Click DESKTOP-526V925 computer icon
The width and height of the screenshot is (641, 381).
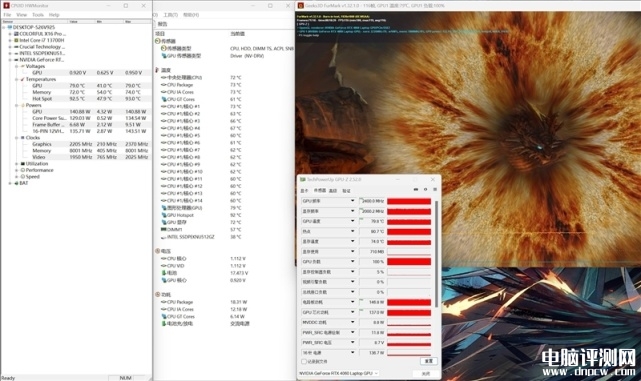point(9,27)
